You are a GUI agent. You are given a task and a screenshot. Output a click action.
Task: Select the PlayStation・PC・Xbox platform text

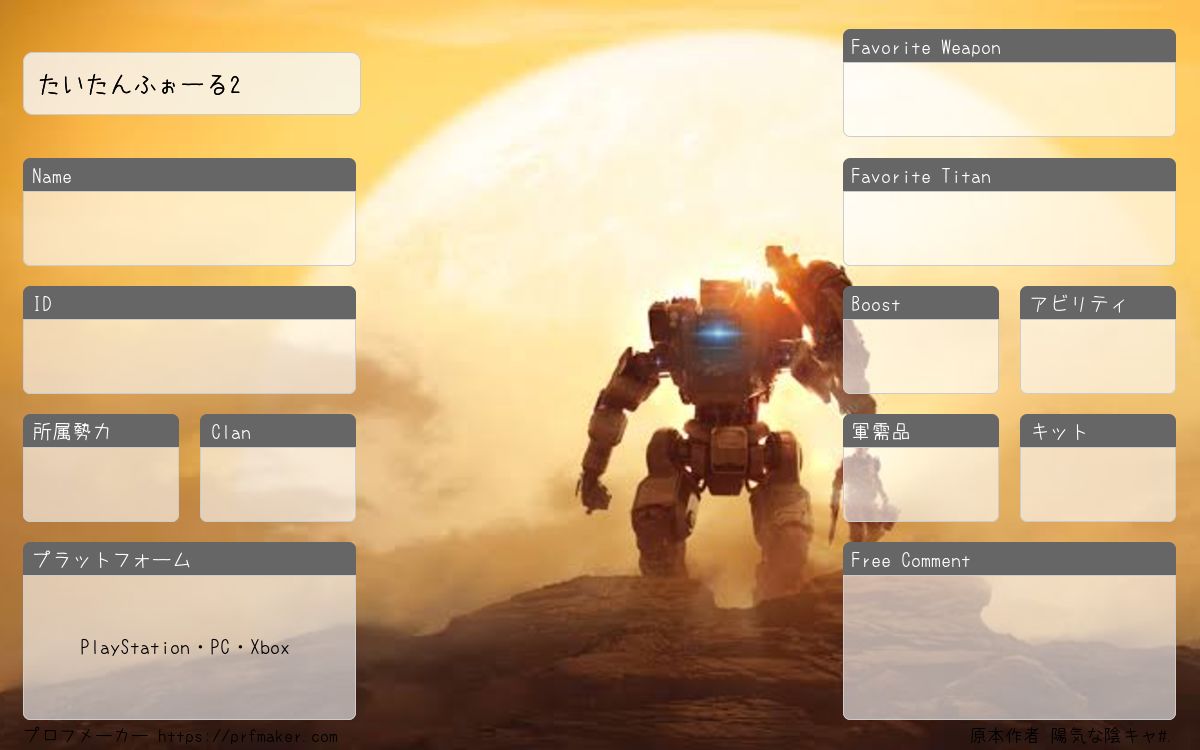[x=185, y=648]
